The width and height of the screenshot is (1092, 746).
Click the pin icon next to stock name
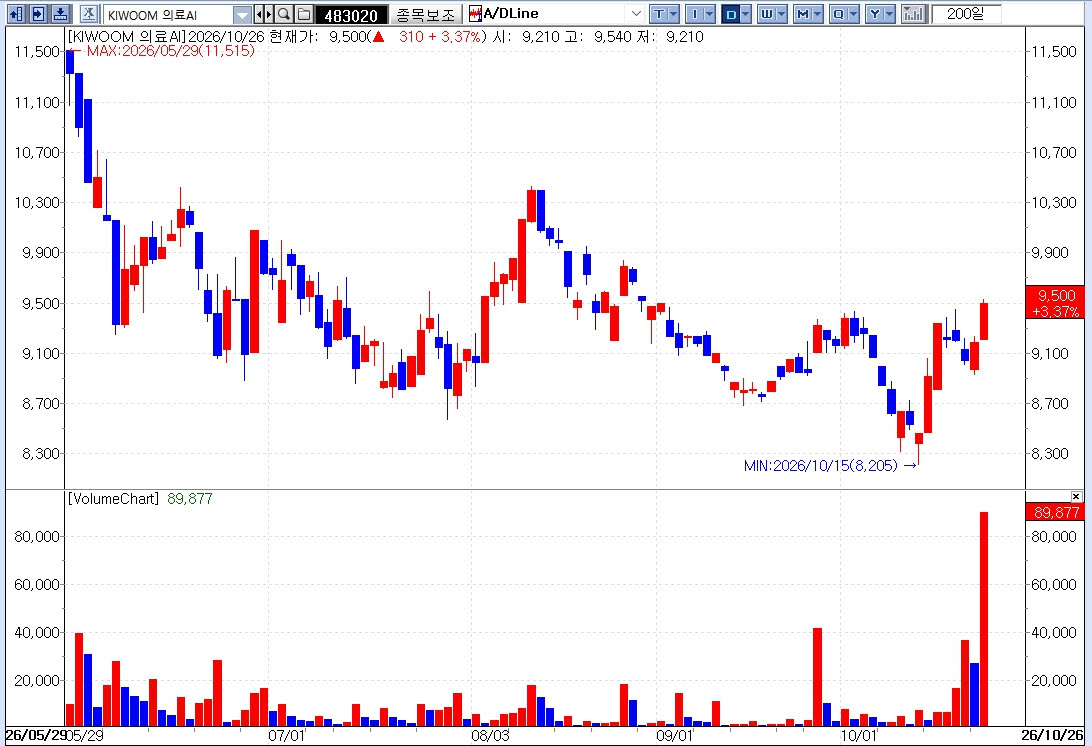(x=89, y=13)
